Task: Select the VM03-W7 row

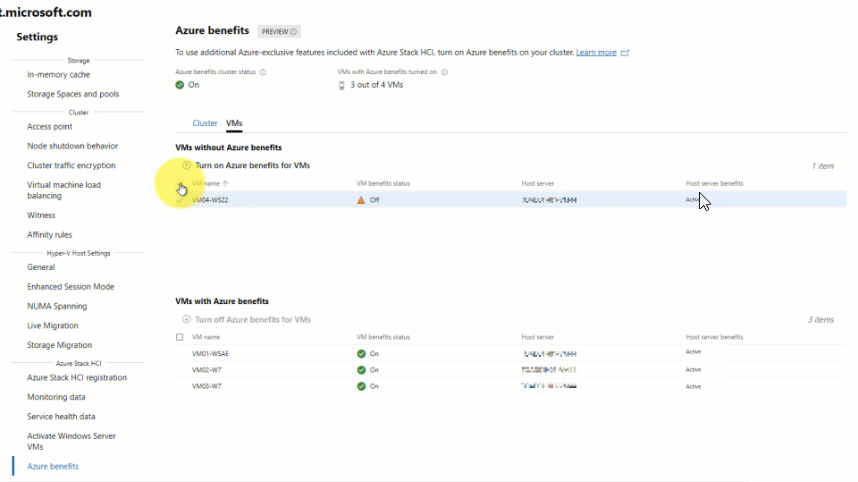Action: (x=511, y=386)
